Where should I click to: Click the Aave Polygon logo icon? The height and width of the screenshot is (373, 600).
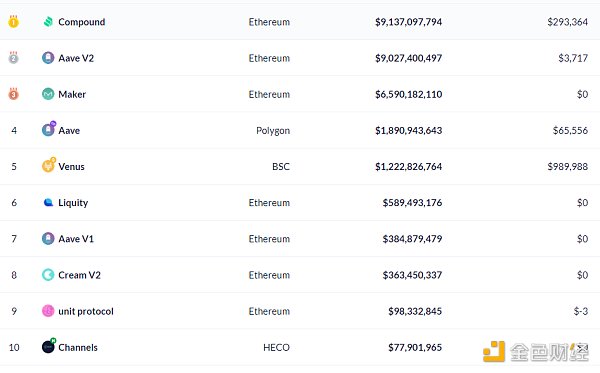[x=49, y=129]
